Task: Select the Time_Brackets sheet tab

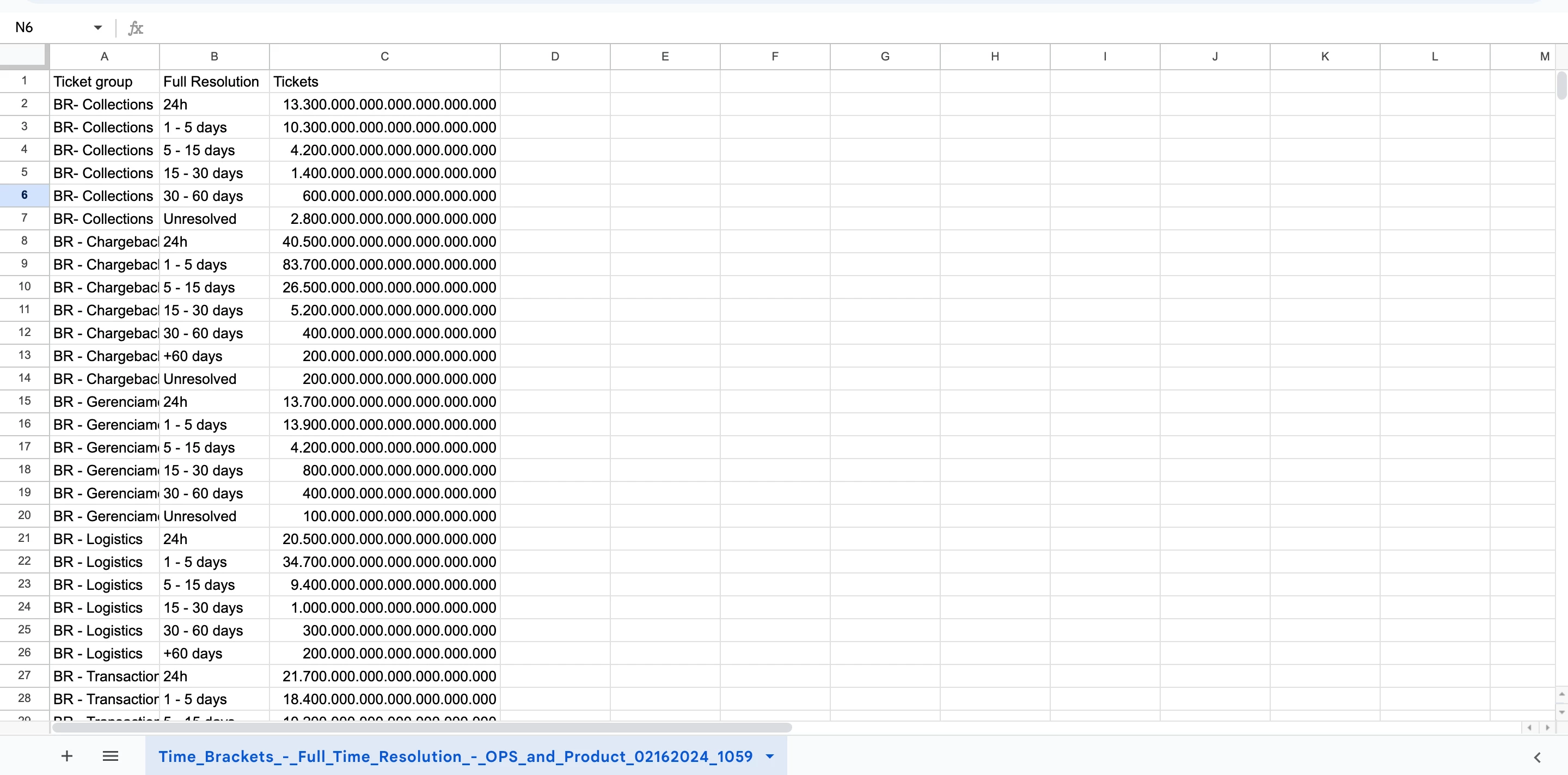Action: click(x=455, y=756)
